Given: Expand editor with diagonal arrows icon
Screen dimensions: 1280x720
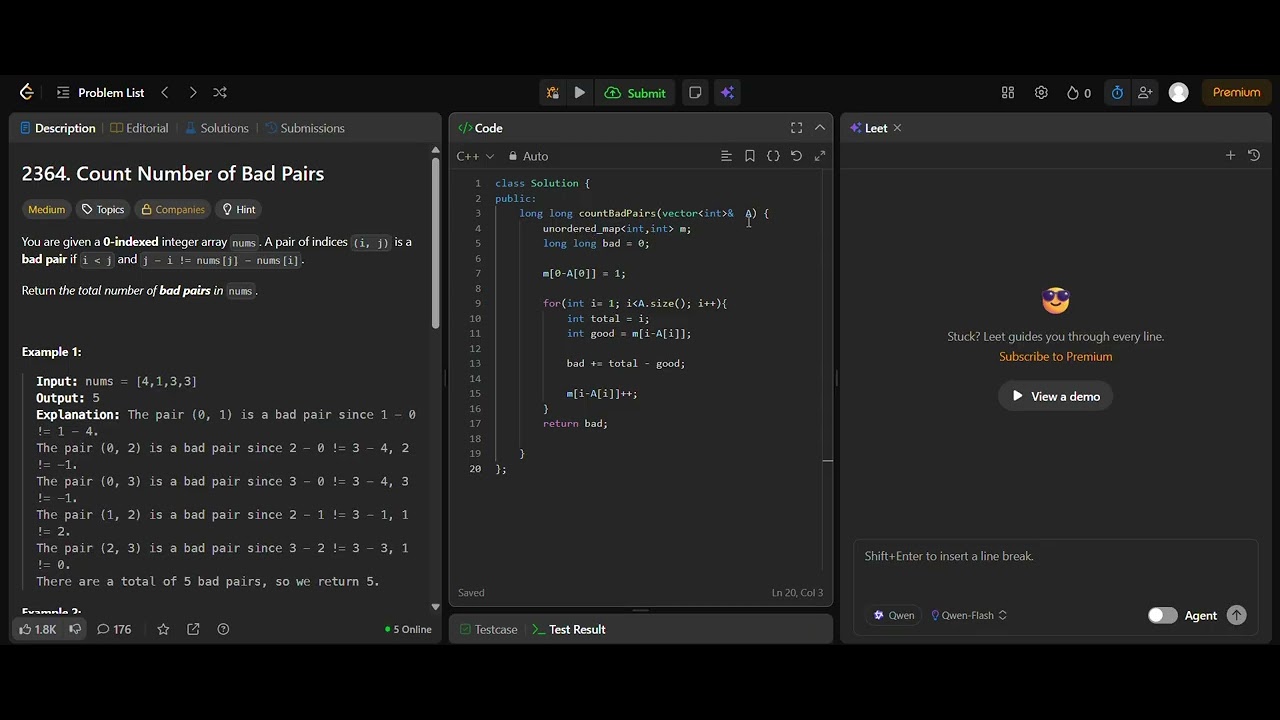Looking at the screenshot, I should point(820,156).
